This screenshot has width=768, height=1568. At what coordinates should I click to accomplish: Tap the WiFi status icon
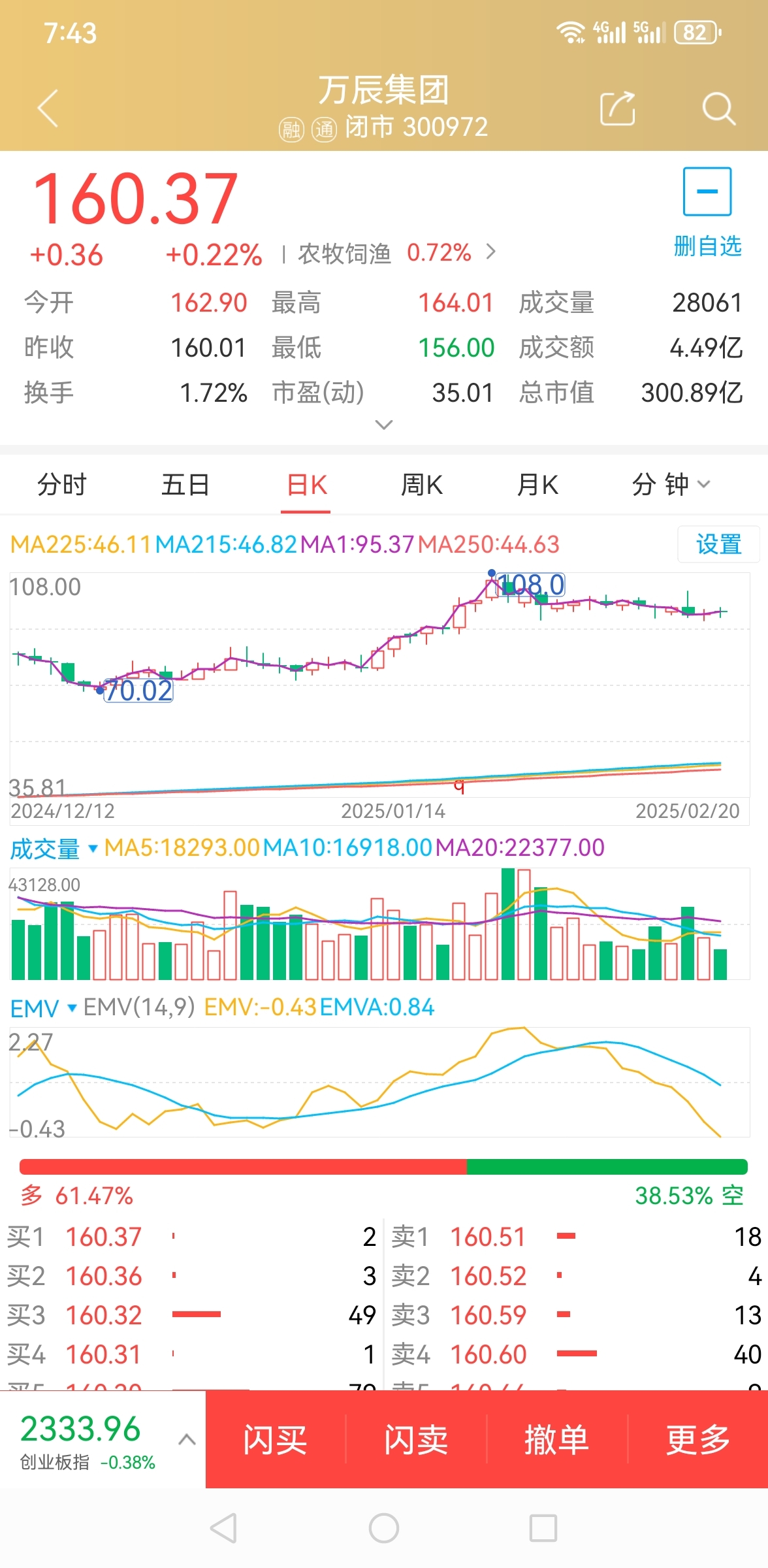[x=571, y=32]
